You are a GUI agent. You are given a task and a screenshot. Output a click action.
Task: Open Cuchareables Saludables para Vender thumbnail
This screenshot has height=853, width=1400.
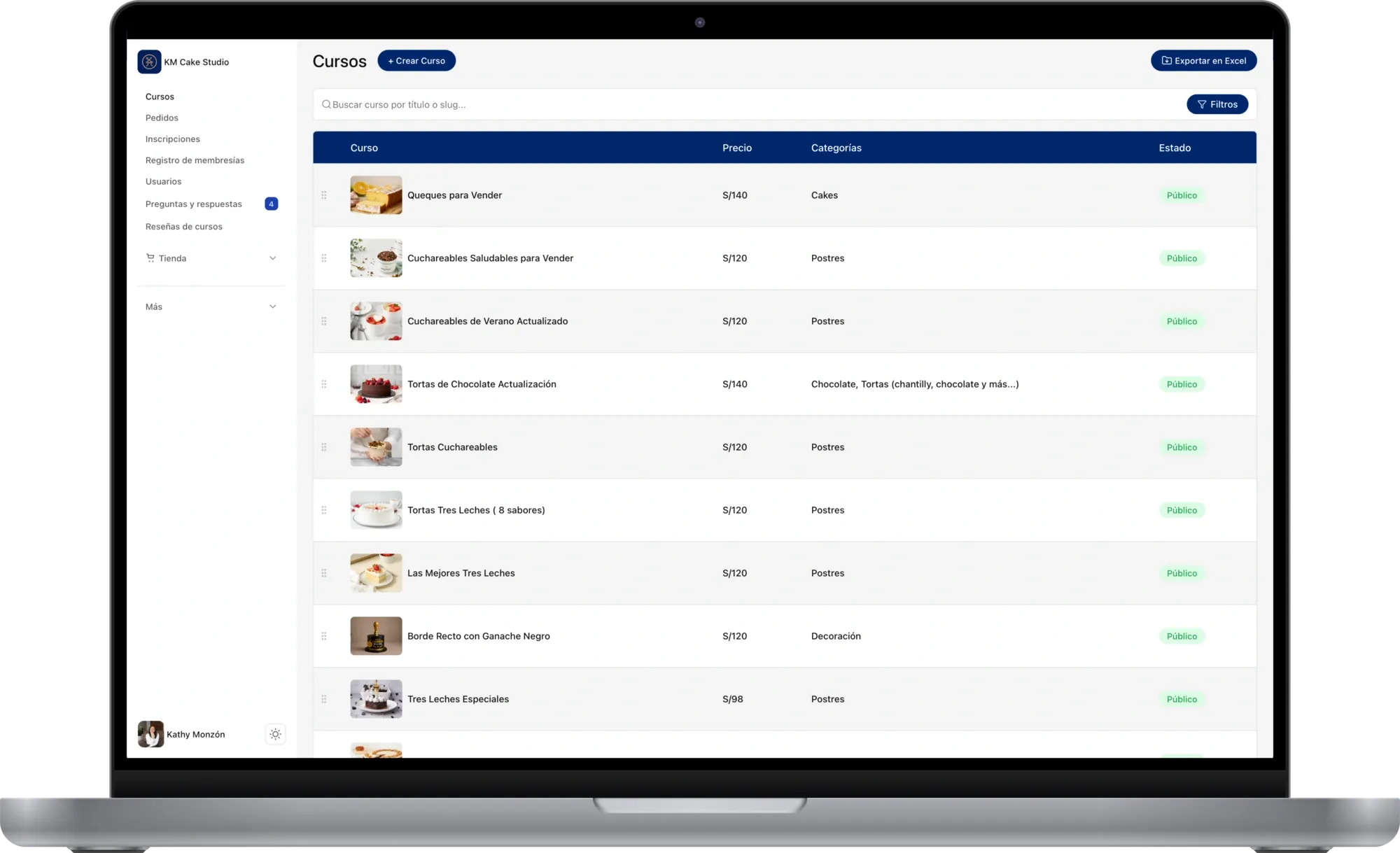pyautogui.click(x=376, y=258)
